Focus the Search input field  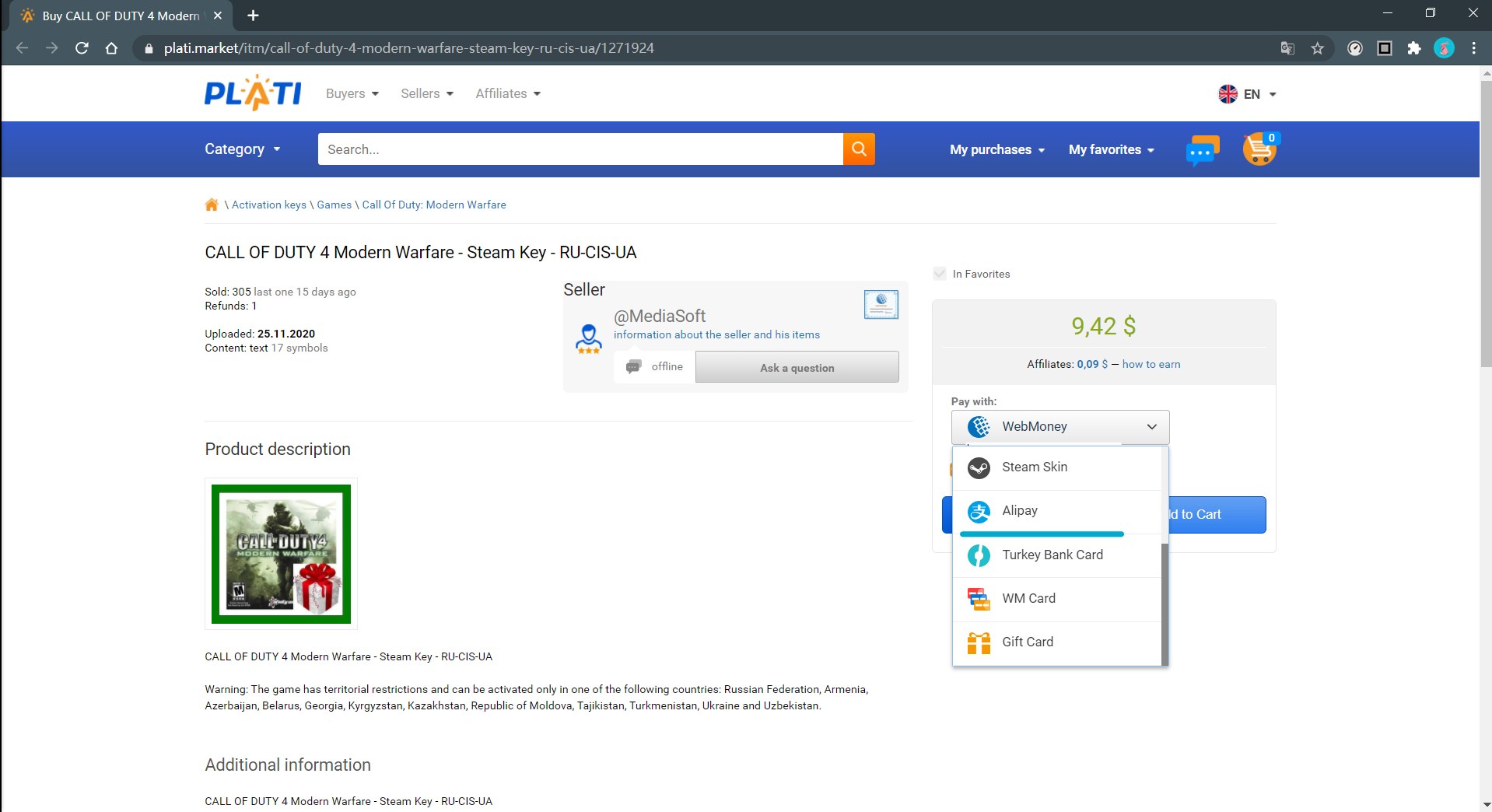point(580,149)
